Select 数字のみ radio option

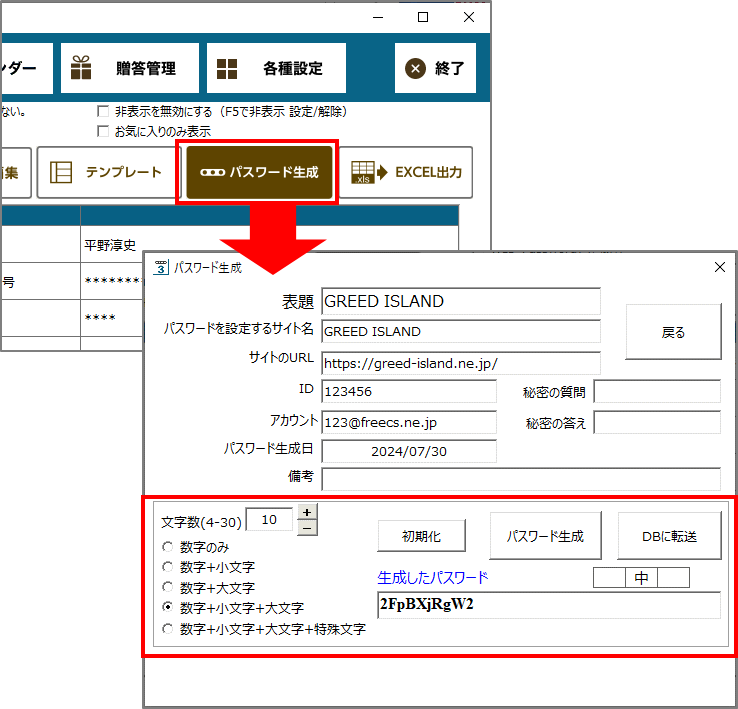click(167, 547)
